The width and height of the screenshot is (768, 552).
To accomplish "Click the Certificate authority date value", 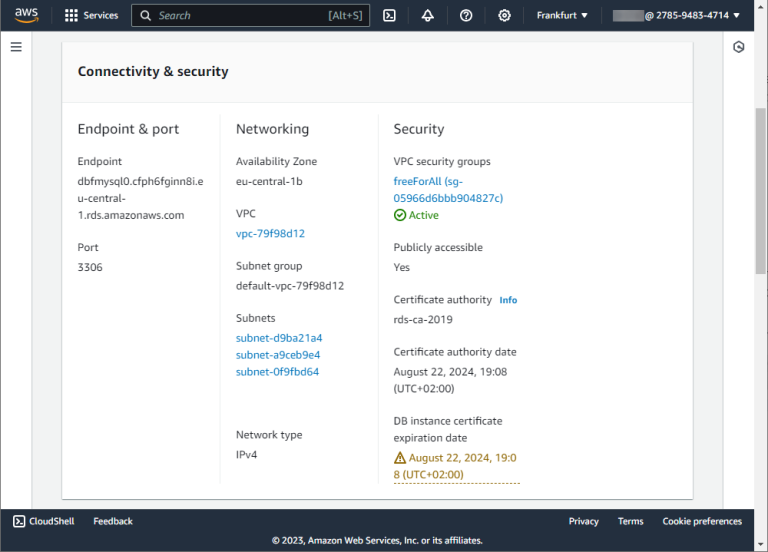I will (450, 380).
